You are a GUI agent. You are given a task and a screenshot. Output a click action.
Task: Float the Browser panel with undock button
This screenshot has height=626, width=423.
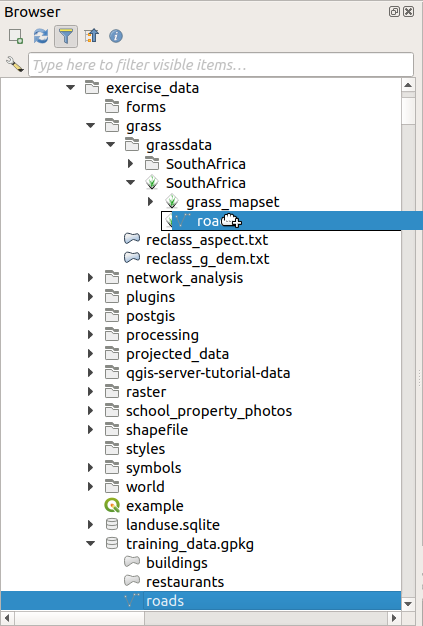[394, 12]
